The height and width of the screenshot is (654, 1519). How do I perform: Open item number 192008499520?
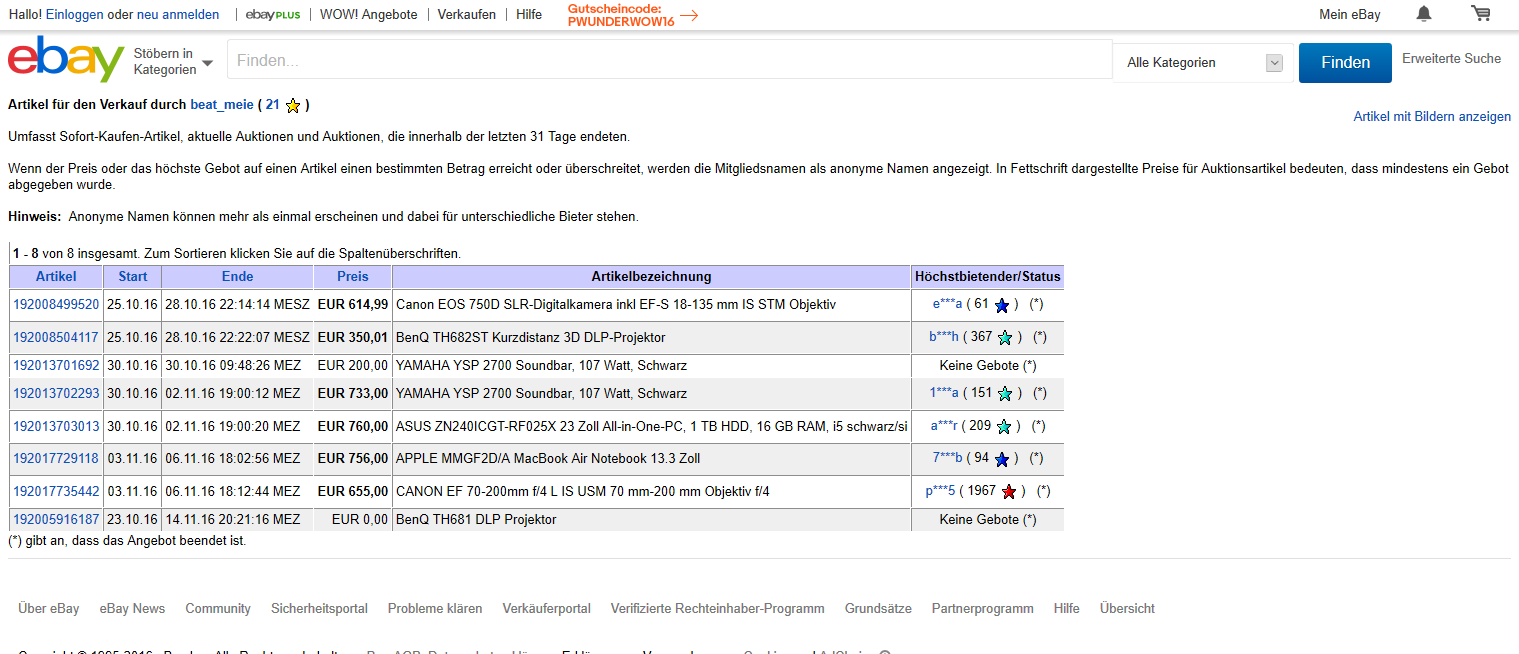(56, 304)
